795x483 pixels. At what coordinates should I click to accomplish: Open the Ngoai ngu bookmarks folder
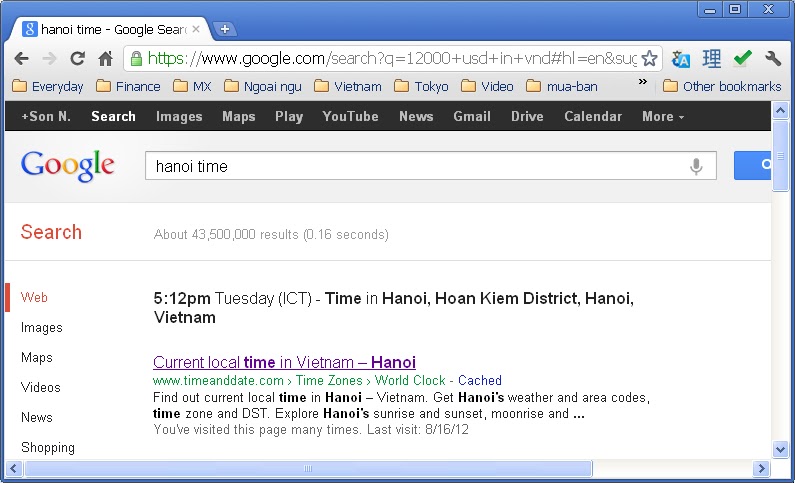click(x=263, y=87)
